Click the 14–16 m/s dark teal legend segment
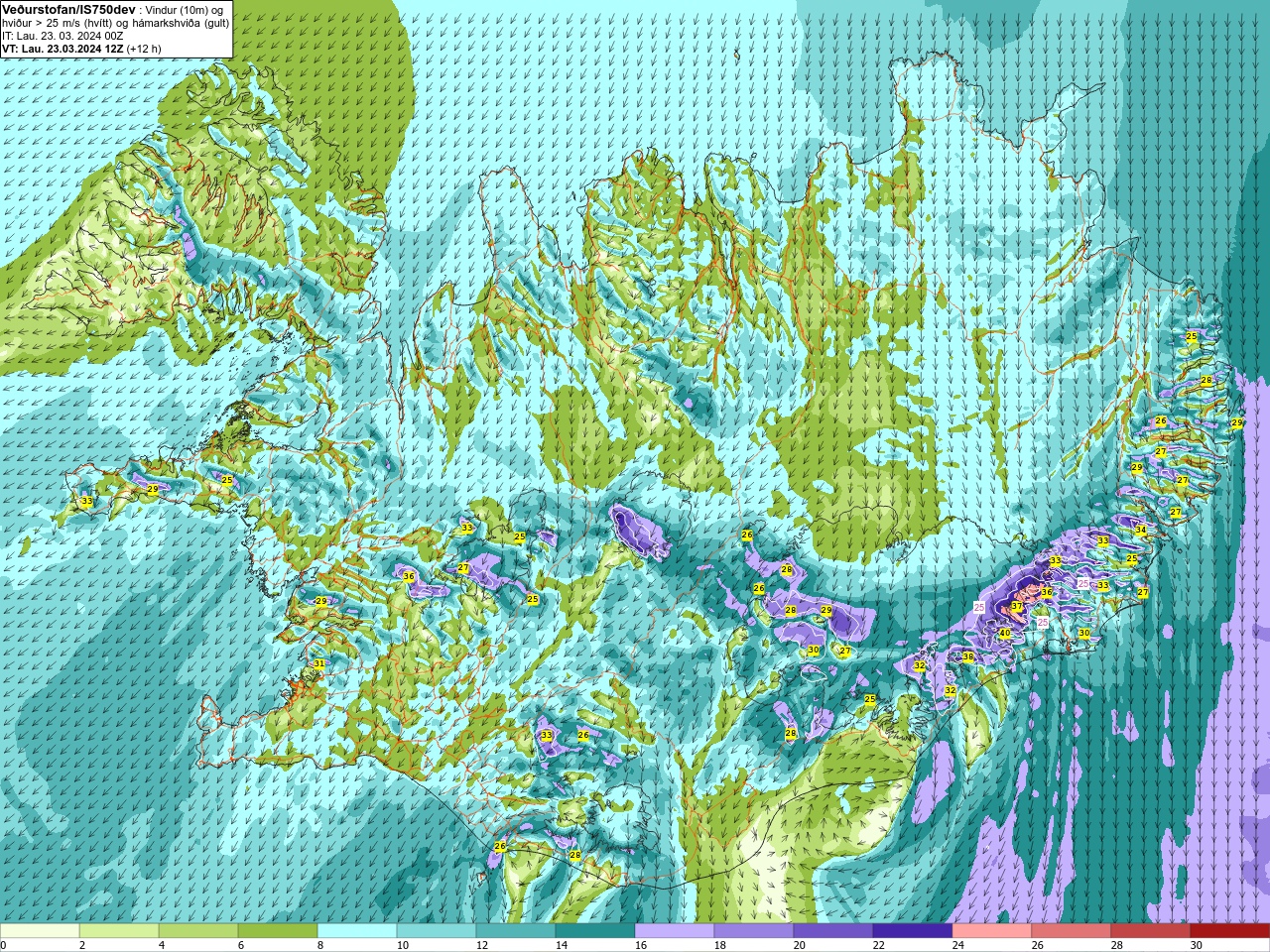Image resolution: width=1270 pixels, height=952 pixels. point(595,931)
